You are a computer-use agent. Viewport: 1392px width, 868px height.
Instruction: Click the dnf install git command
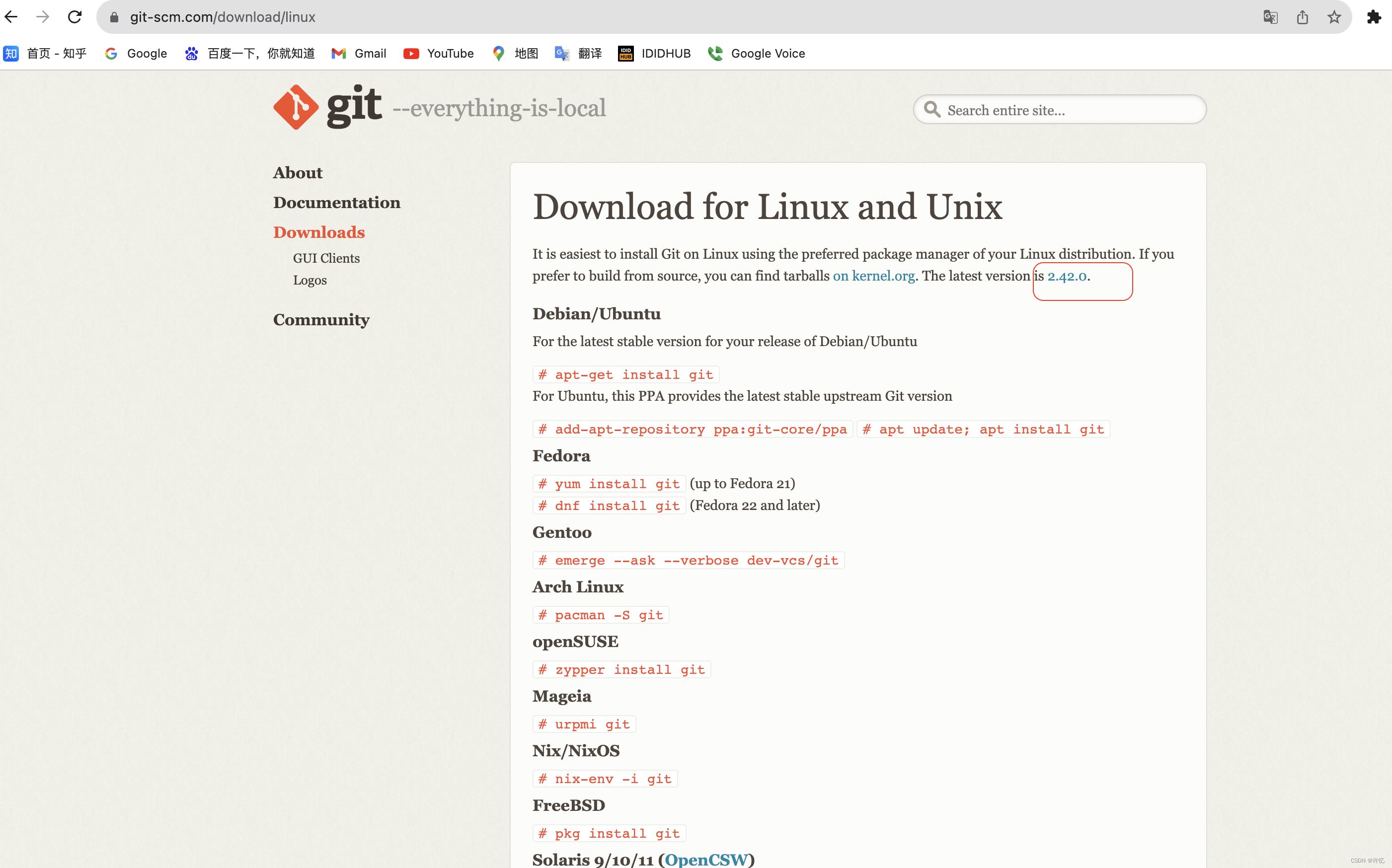[x=609, y=506]
